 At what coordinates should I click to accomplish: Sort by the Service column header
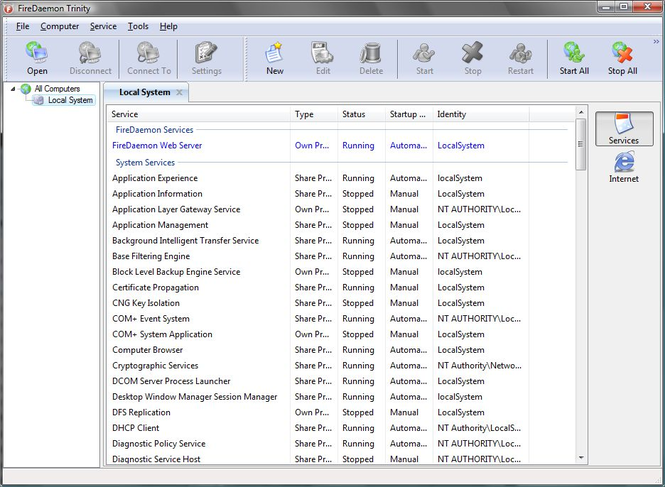pos(198,114)
